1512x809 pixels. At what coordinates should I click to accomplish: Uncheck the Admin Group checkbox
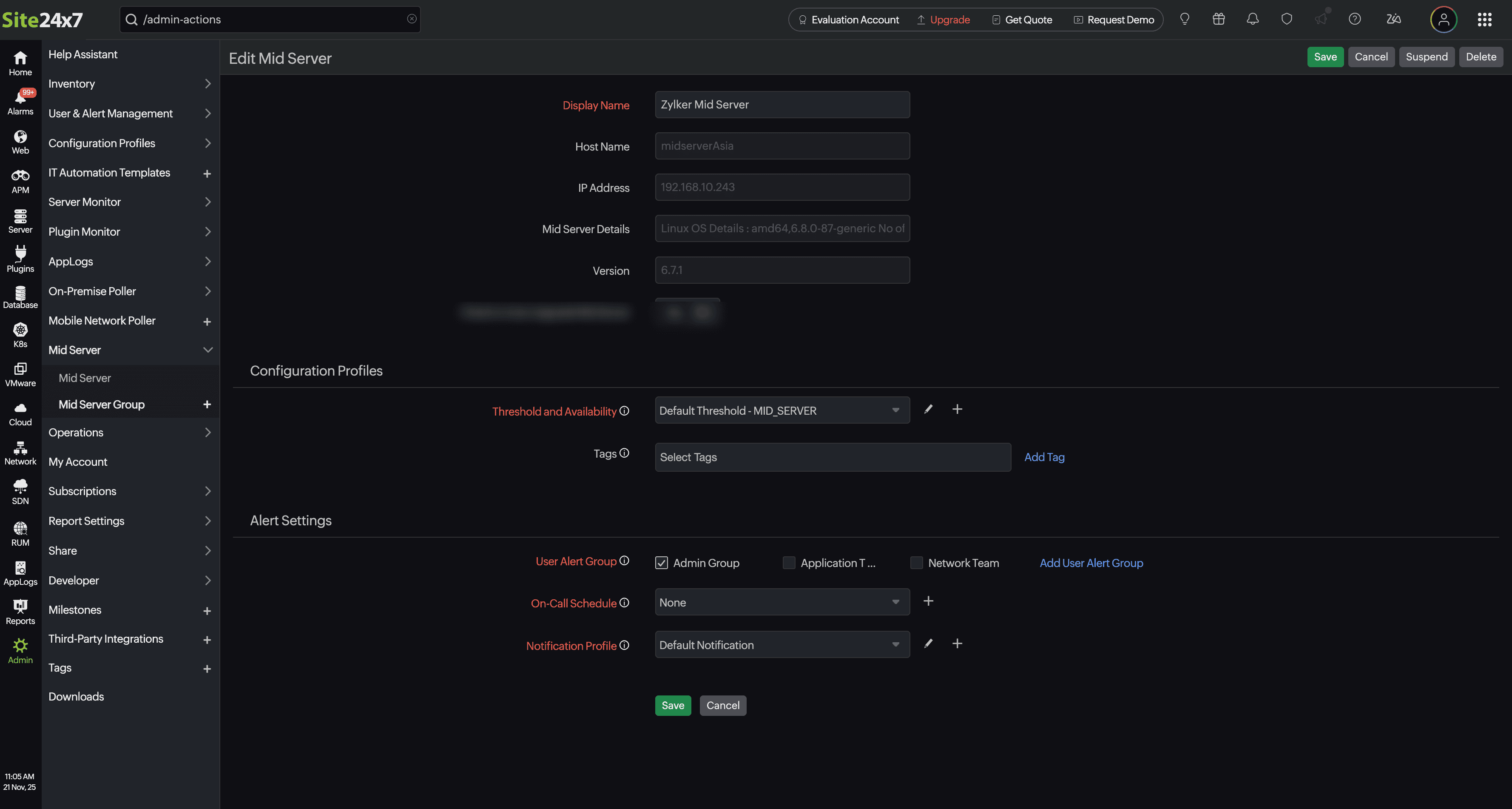[662, 563]
